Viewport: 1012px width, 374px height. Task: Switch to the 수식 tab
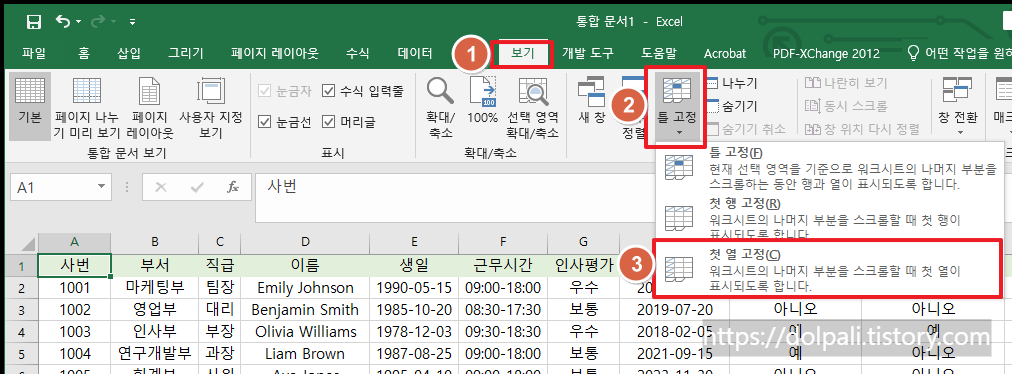point(357,54)
